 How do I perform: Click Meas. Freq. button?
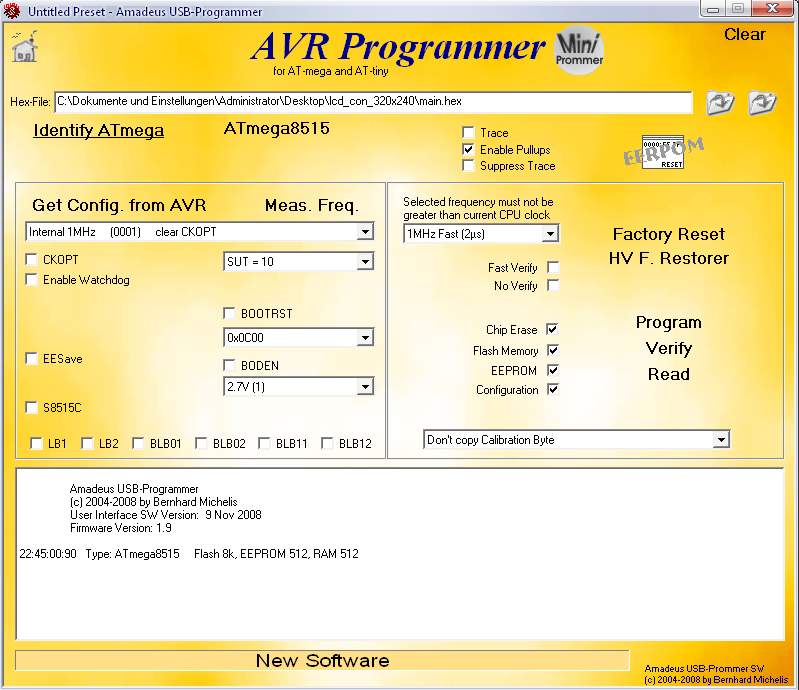(312, 205)
